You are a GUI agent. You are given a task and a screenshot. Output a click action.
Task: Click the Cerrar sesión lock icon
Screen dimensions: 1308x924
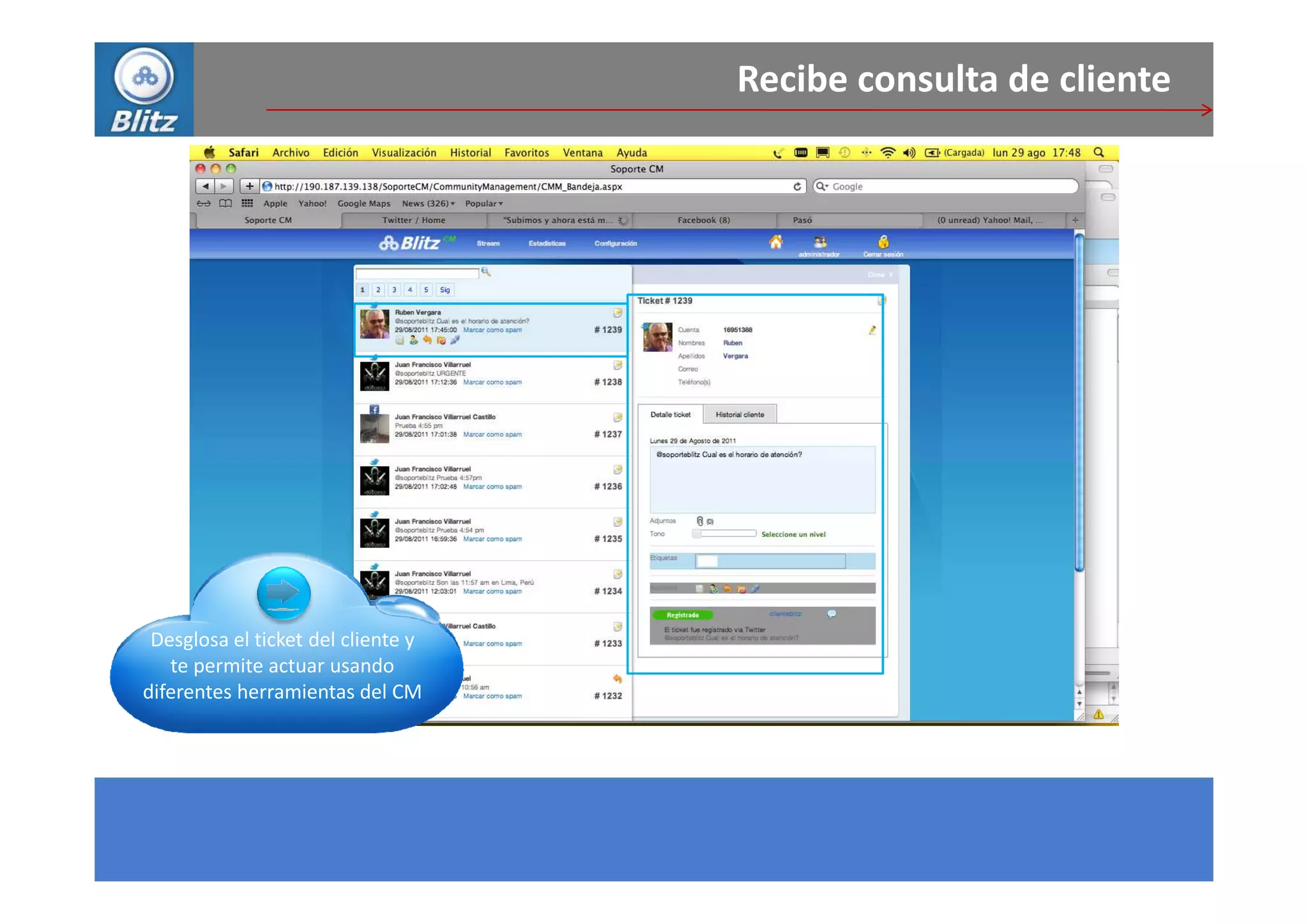883,242
